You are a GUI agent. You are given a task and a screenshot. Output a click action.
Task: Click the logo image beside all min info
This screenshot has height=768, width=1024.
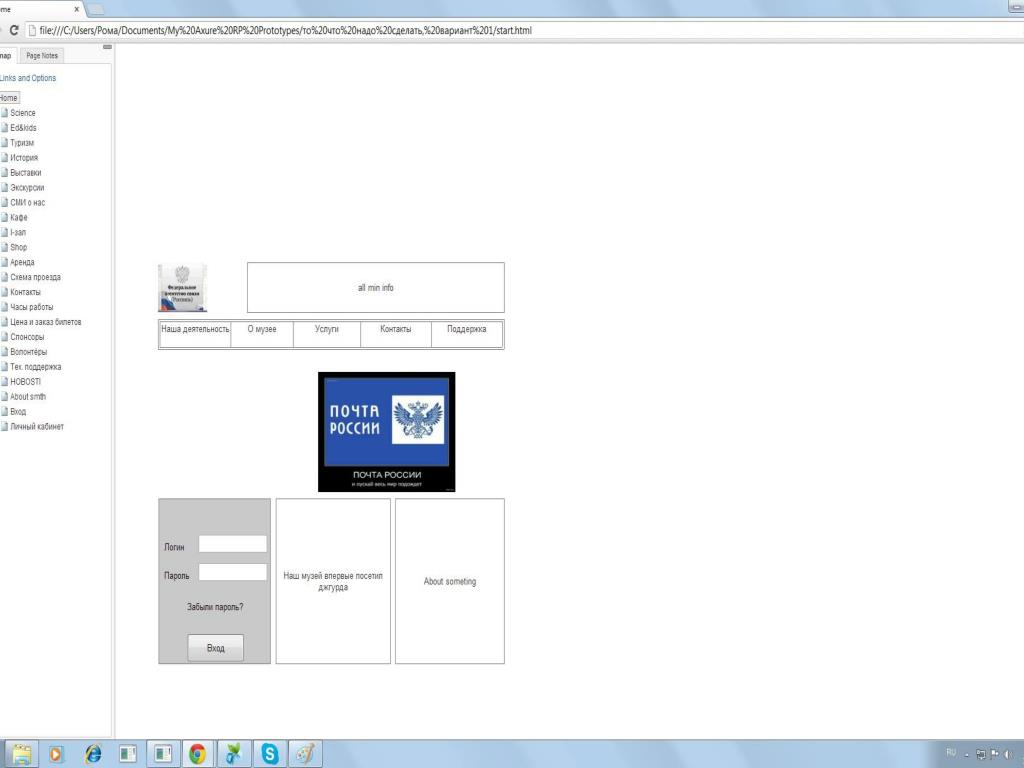[183, 288]
